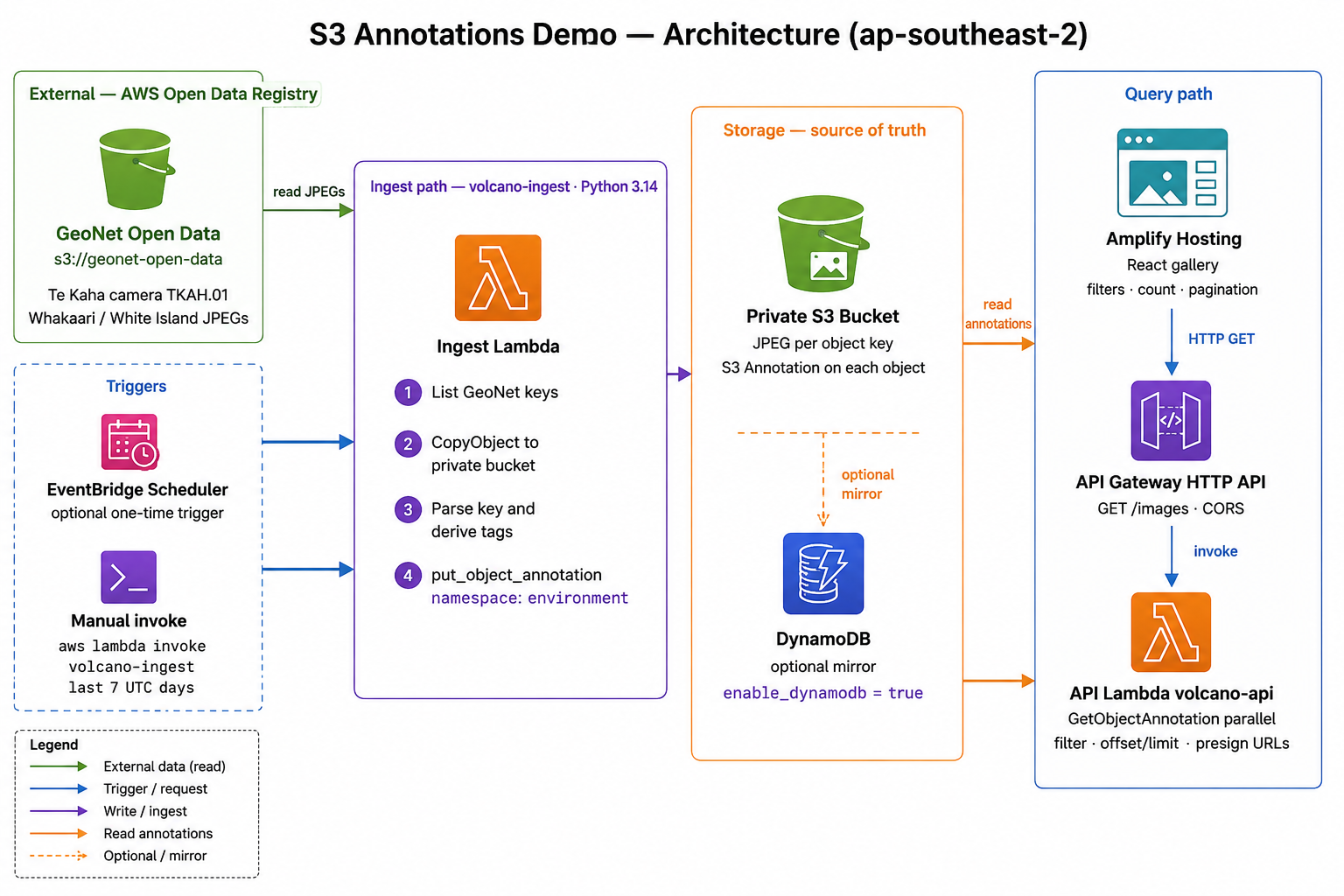Click the GeoNet Open Data bucket icon

pos(136,168)
